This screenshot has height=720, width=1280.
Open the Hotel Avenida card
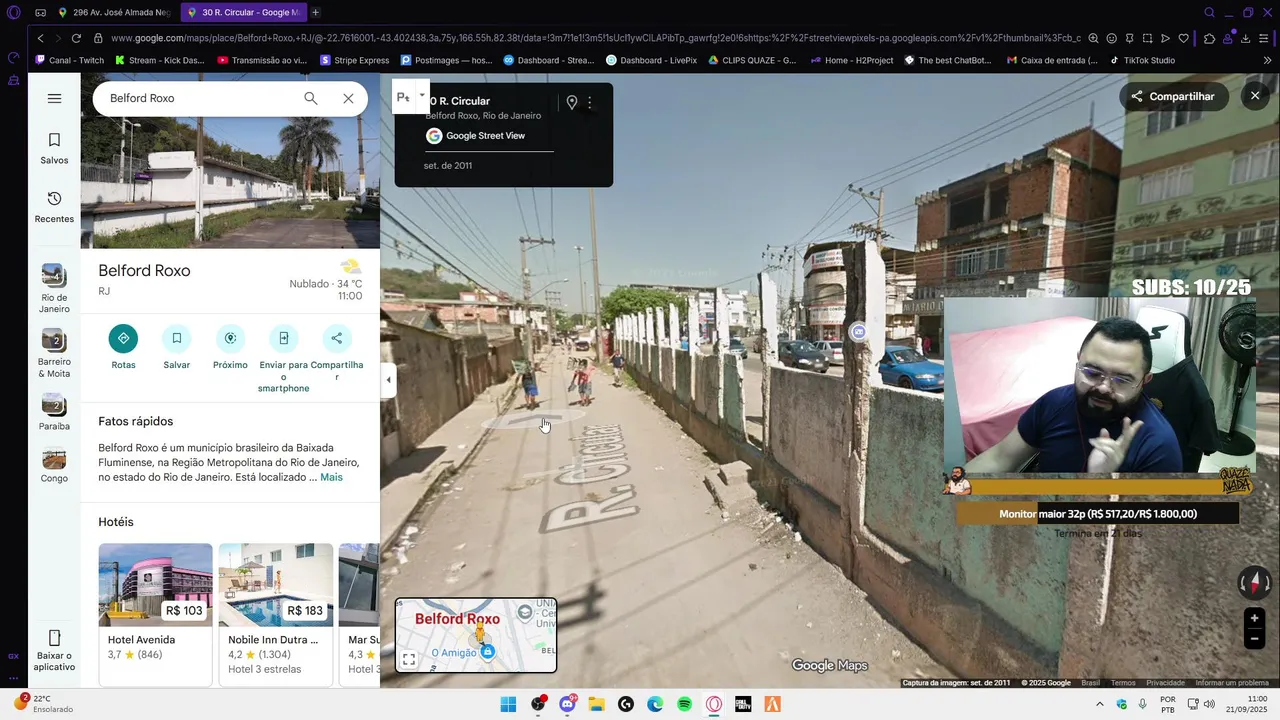(x=155, y=614)
